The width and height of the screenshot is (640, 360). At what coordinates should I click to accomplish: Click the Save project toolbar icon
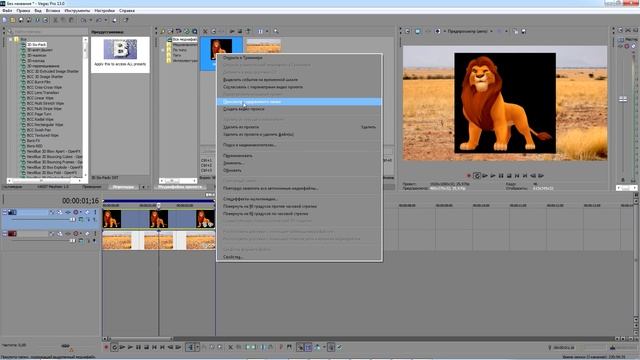[x=20, y=20]
